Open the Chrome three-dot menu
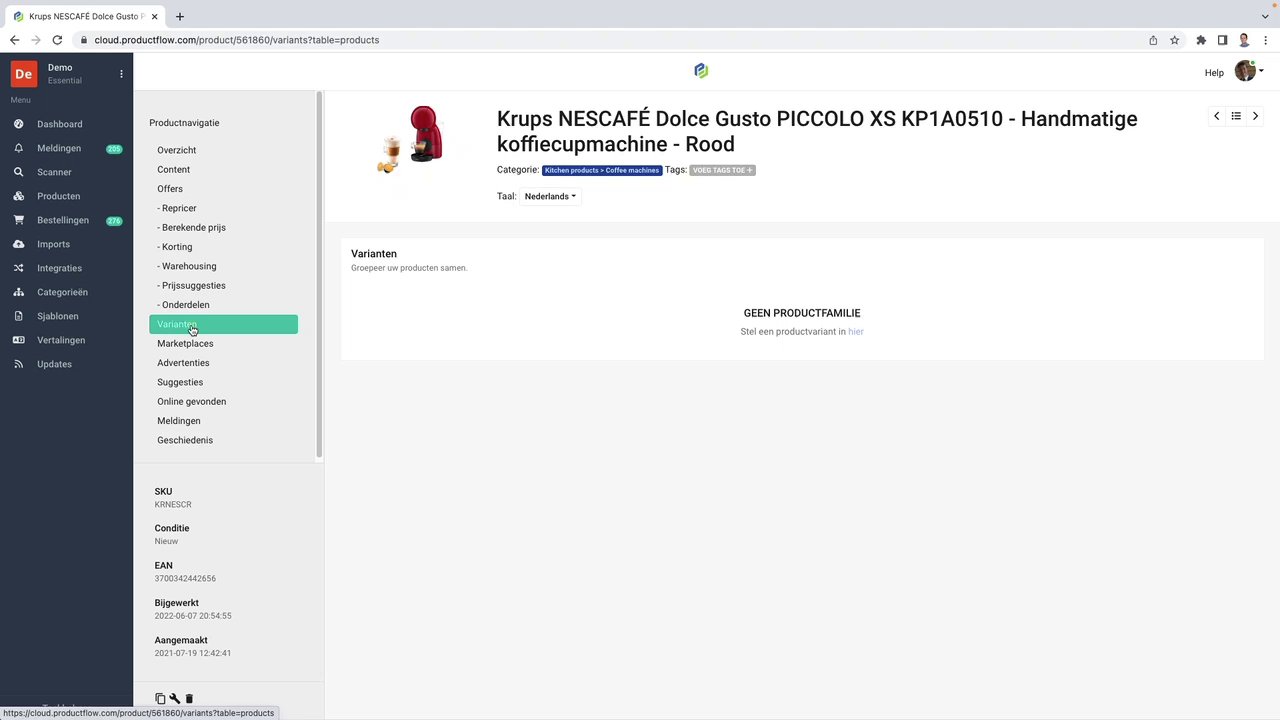The height and width of the screenshot is (720, 1280). tap(1266, 40)
